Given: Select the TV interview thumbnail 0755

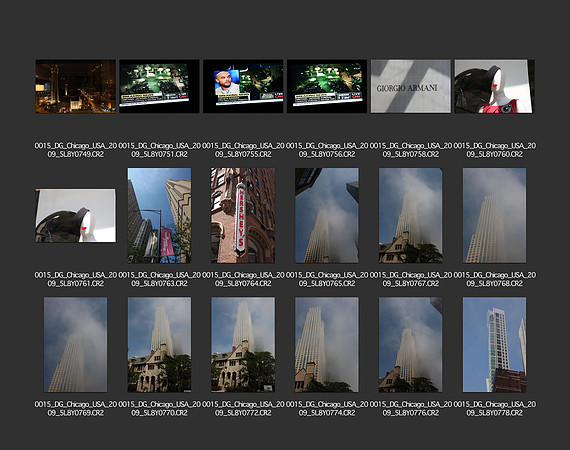Looking at the screenshot, I should 243,87.
